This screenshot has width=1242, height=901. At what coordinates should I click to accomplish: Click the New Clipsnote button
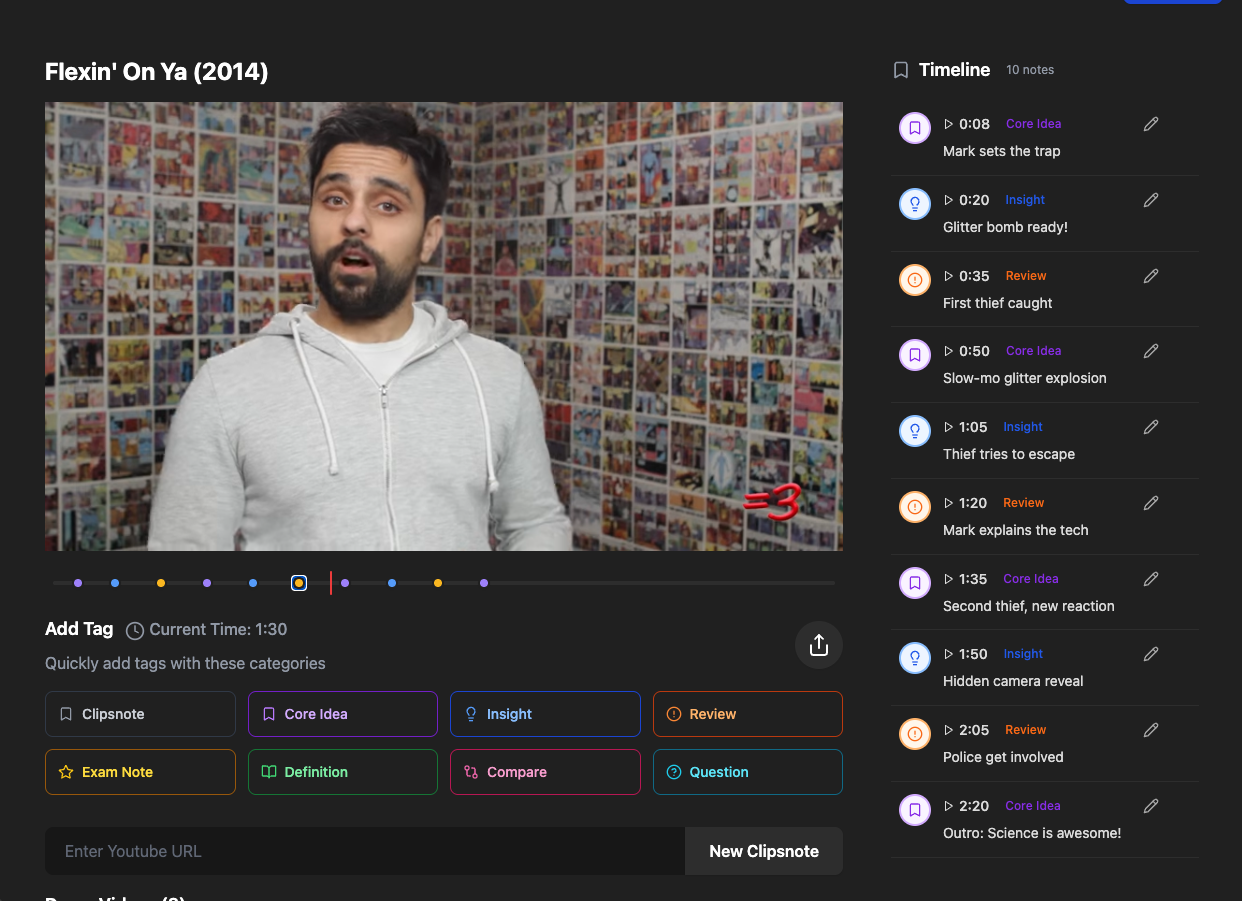coord(764,851)
